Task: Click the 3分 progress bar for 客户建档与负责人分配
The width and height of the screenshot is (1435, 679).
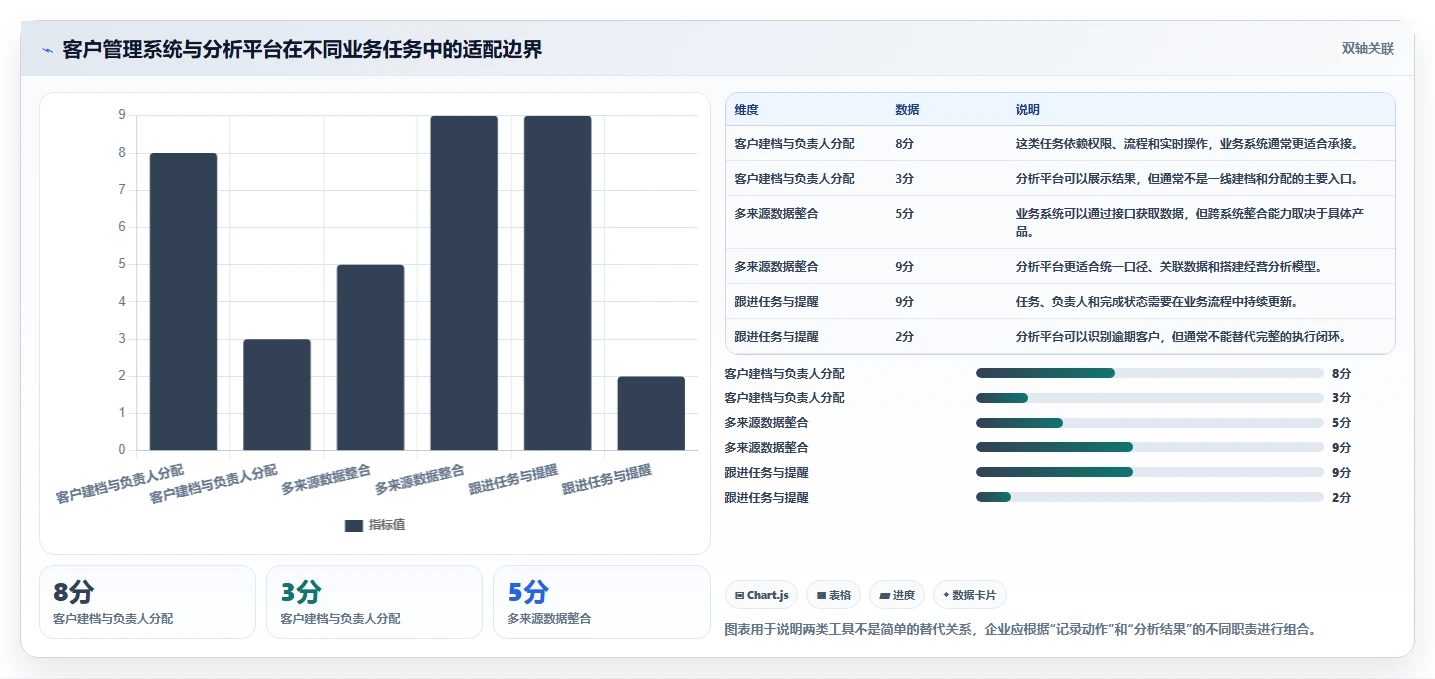Action: (1150, 398)
